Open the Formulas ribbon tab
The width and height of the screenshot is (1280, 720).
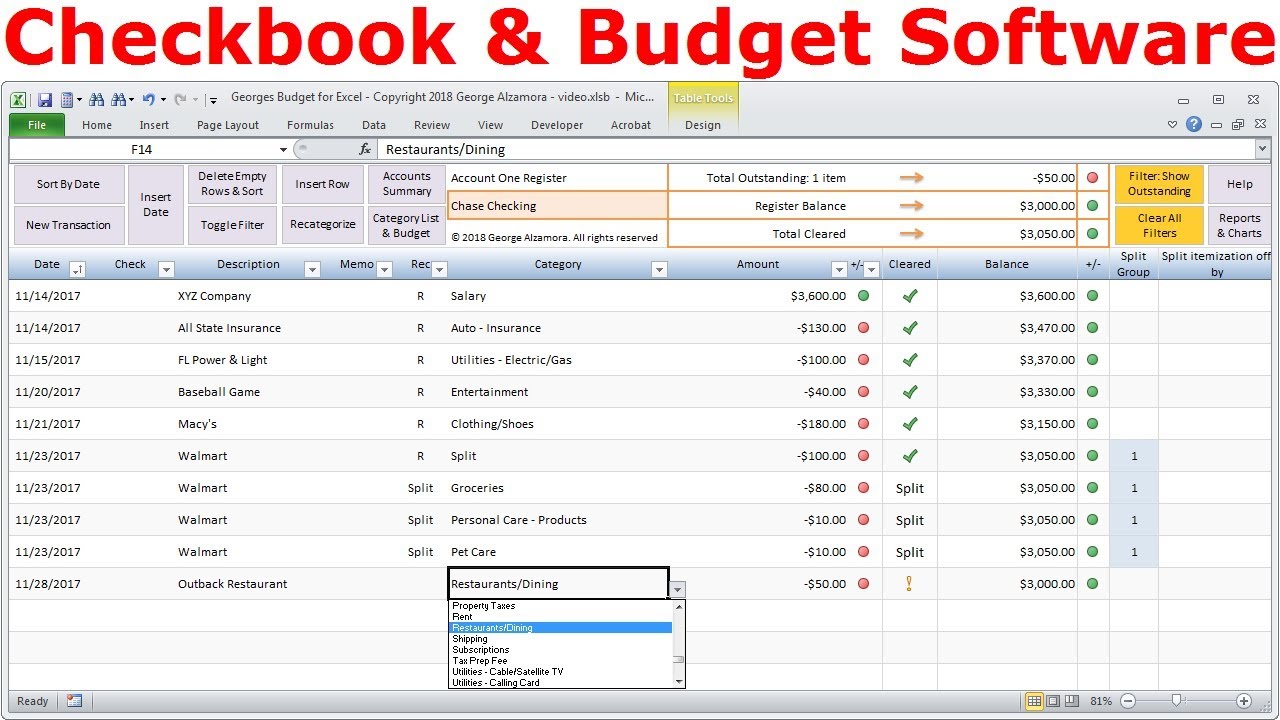click(310, 125)
